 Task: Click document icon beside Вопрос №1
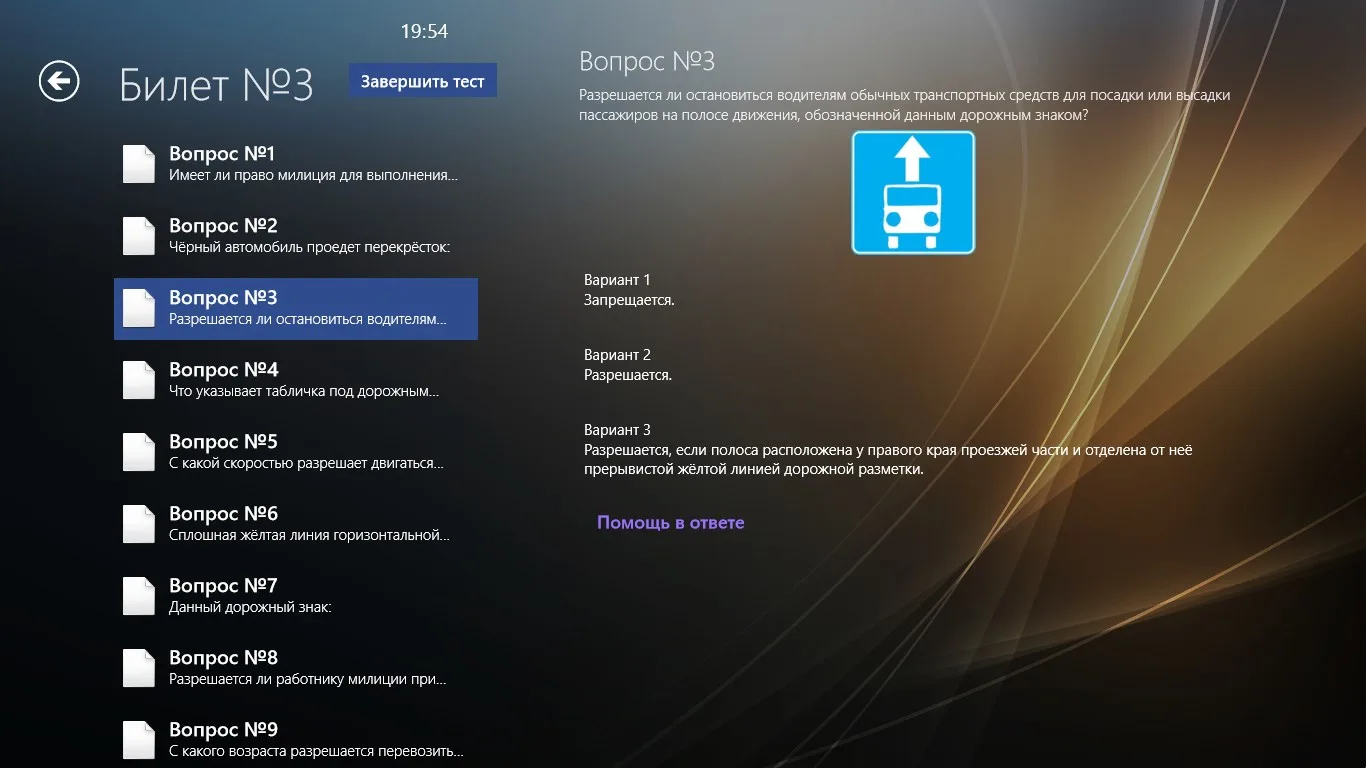click(139, 164)
